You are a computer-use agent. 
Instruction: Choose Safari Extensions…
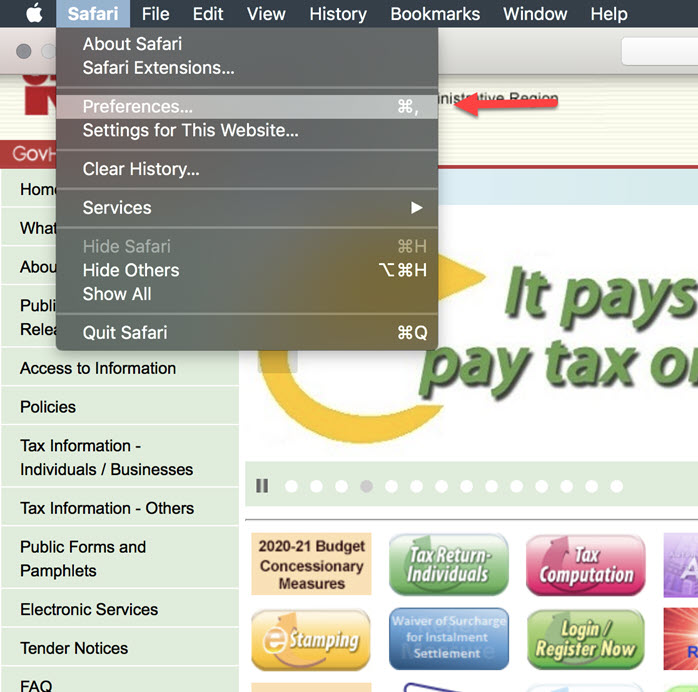(x=247, y=68)
